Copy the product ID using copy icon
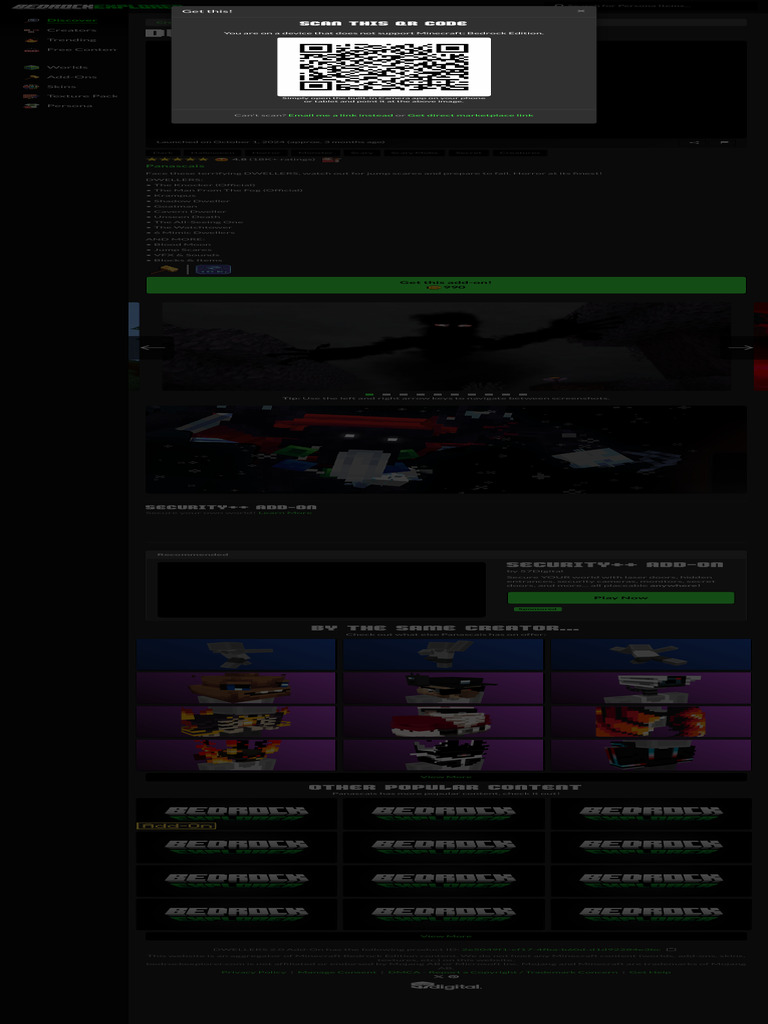768x1024 pixels. tap(671, 950)
